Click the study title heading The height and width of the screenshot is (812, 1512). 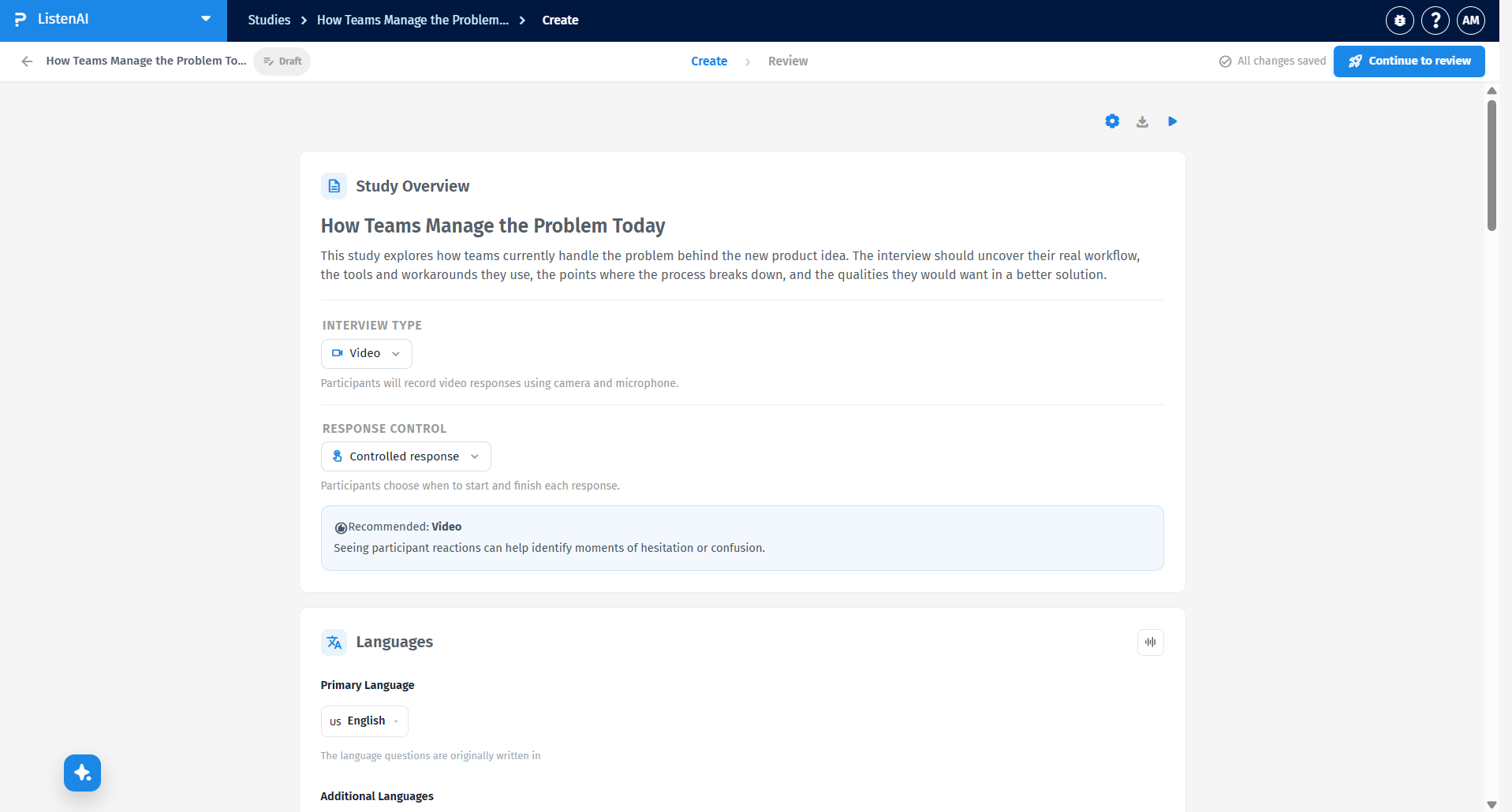[493, 226]
